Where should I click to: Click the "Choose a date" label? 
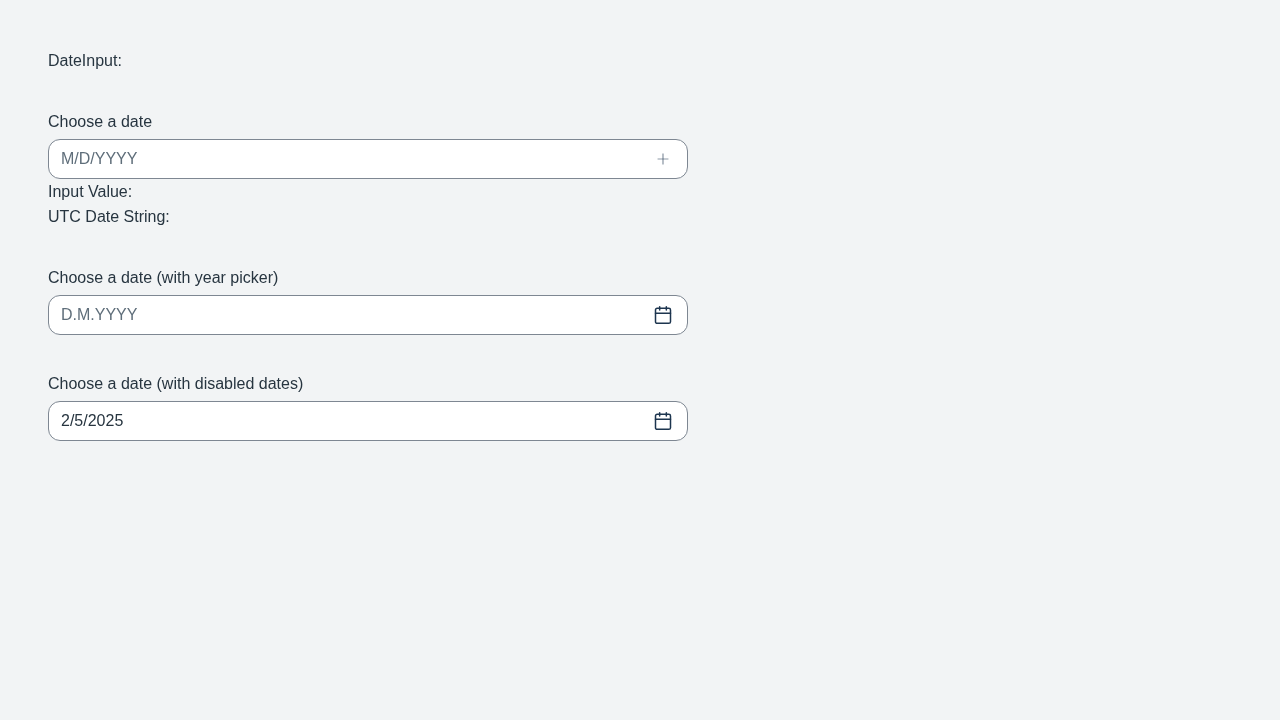[100, 122]
